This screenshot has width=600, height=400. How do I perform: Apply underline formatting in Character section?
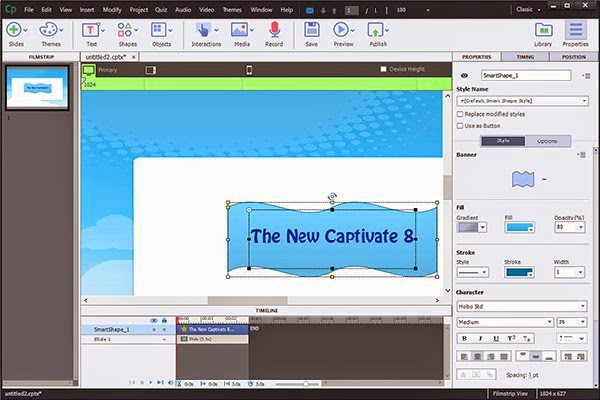pyautogui.click(x=496, y=338)
